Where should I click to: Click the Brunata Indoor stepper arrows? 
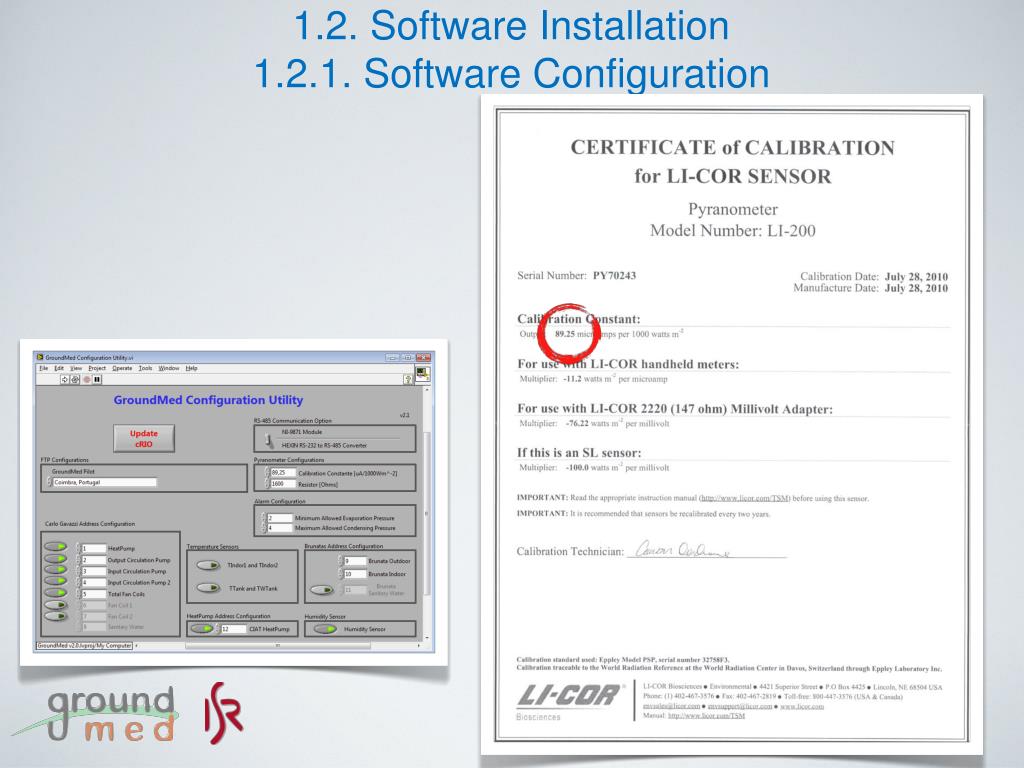(x=340, y=574)
